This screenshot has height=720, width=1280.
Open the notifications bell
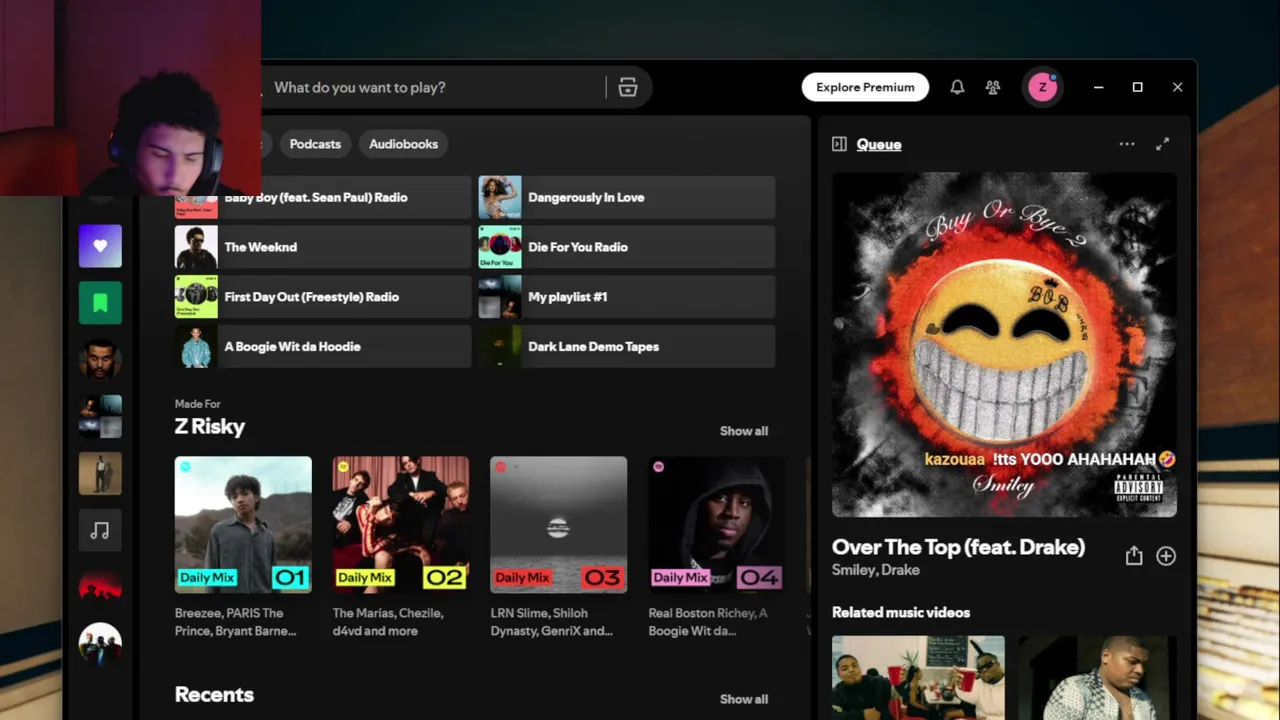tap(957, 87)
